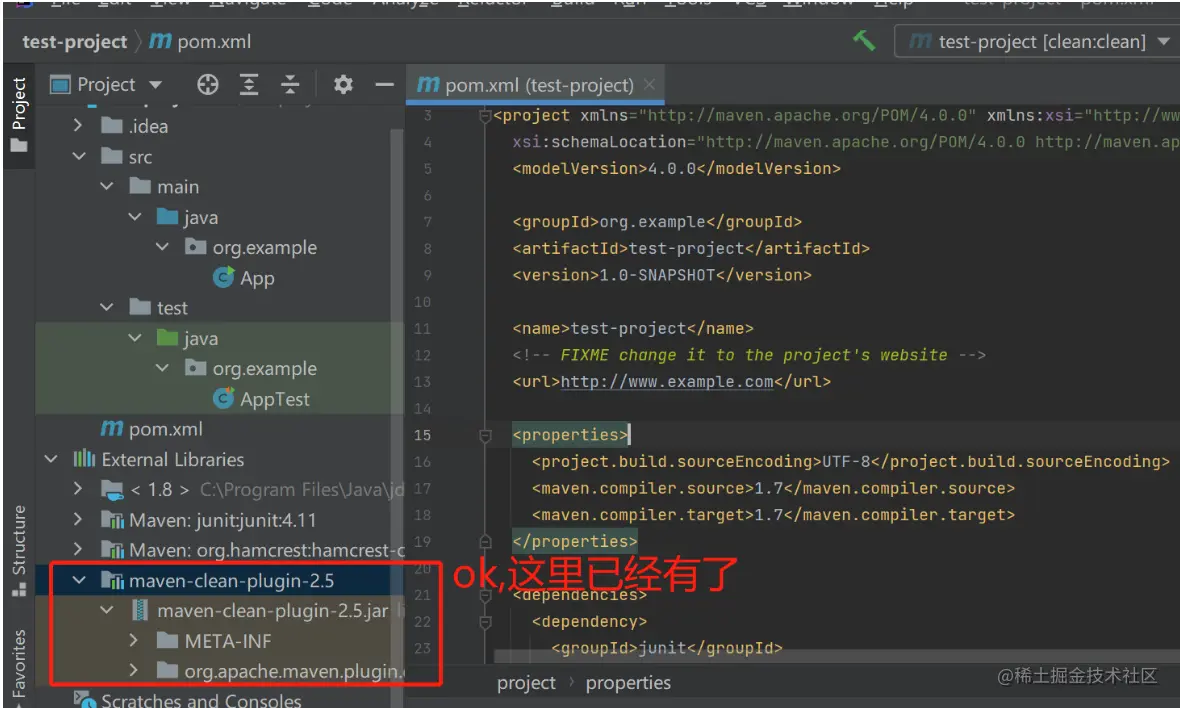Screen dimensions: 1180x708
Task: Click the 'project' editor breadcrumb
Action: pyautogui.click(x=526, y=682)
